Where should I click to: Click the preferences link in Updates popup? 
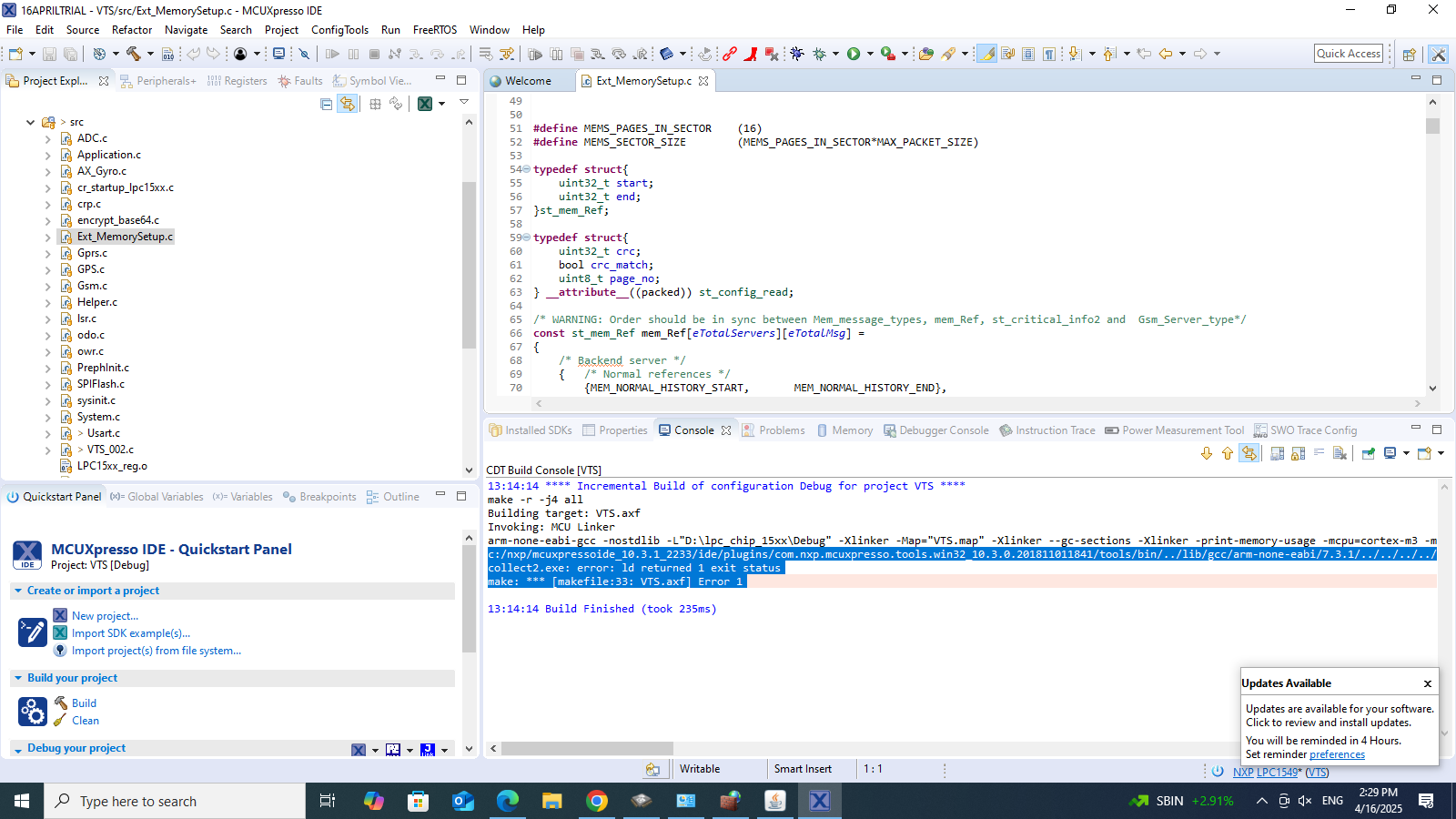pyautogui.click(x=1337, y=754)
